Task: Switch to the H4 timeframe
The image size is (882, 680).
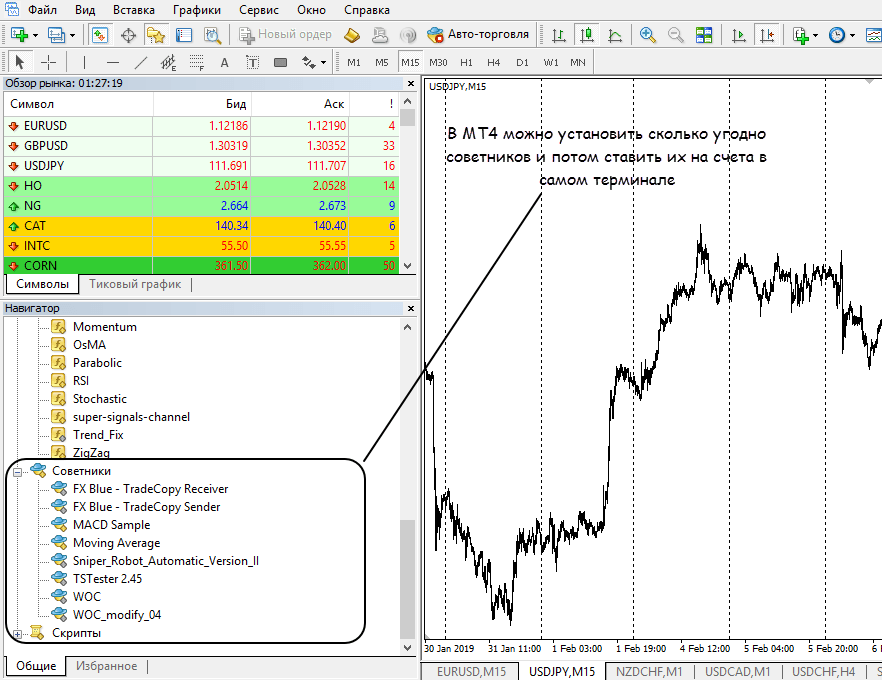Action: click(494, 62)
